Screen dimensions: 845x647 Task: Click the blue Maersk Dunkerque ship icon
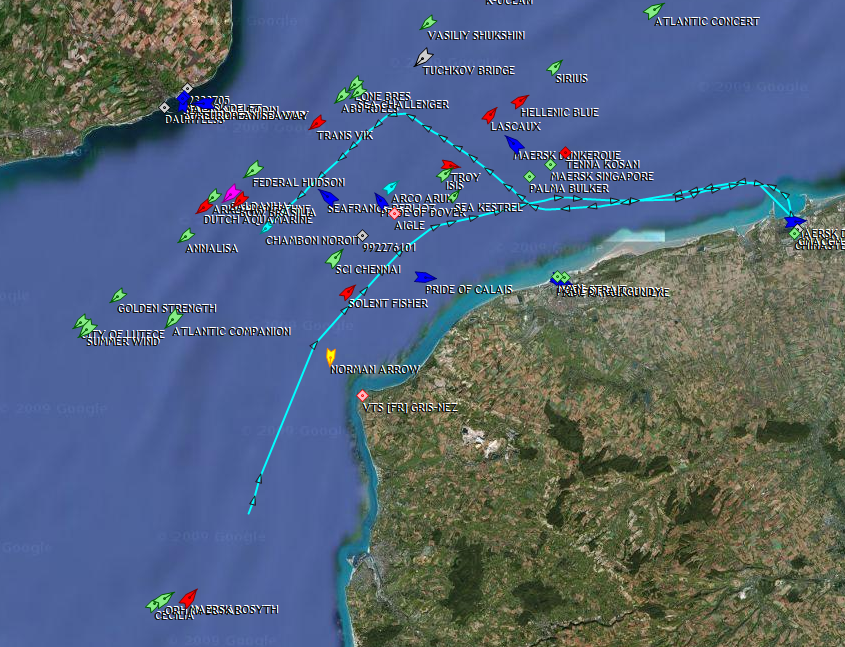(x=515, y=144)
